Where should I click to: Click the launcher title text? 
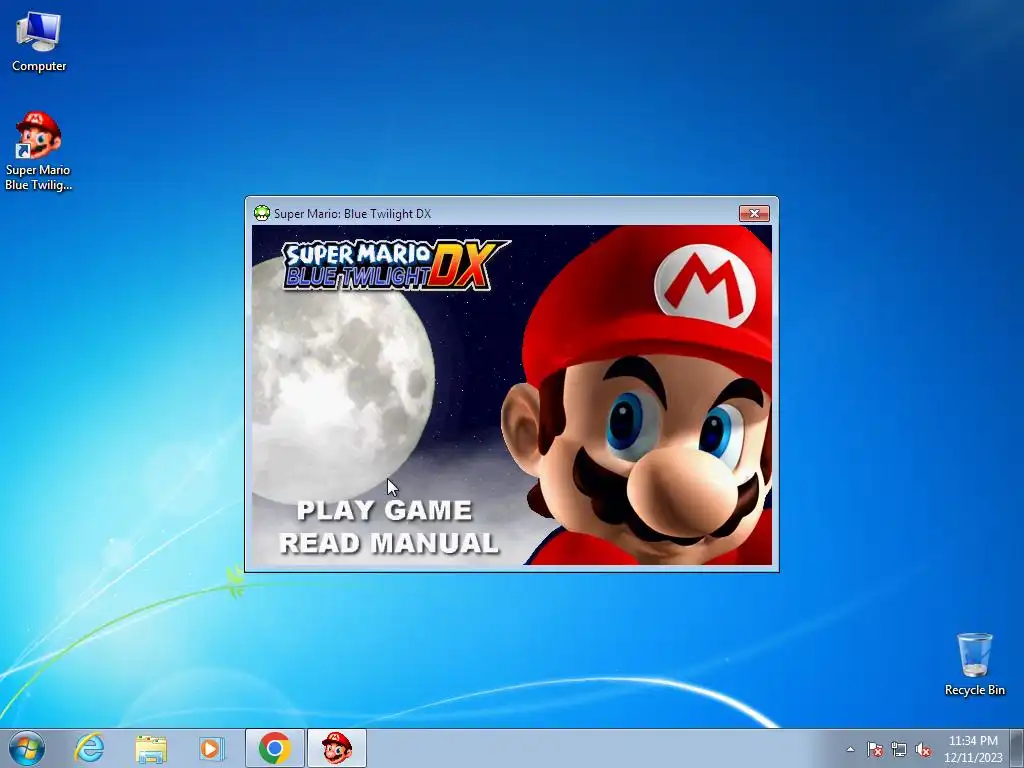click(353, 214)
